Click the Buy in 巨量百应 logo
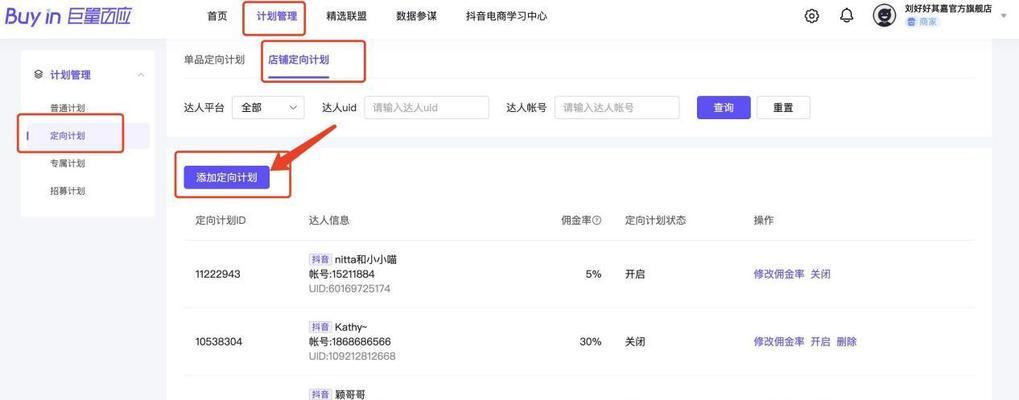 pos(68,16)
